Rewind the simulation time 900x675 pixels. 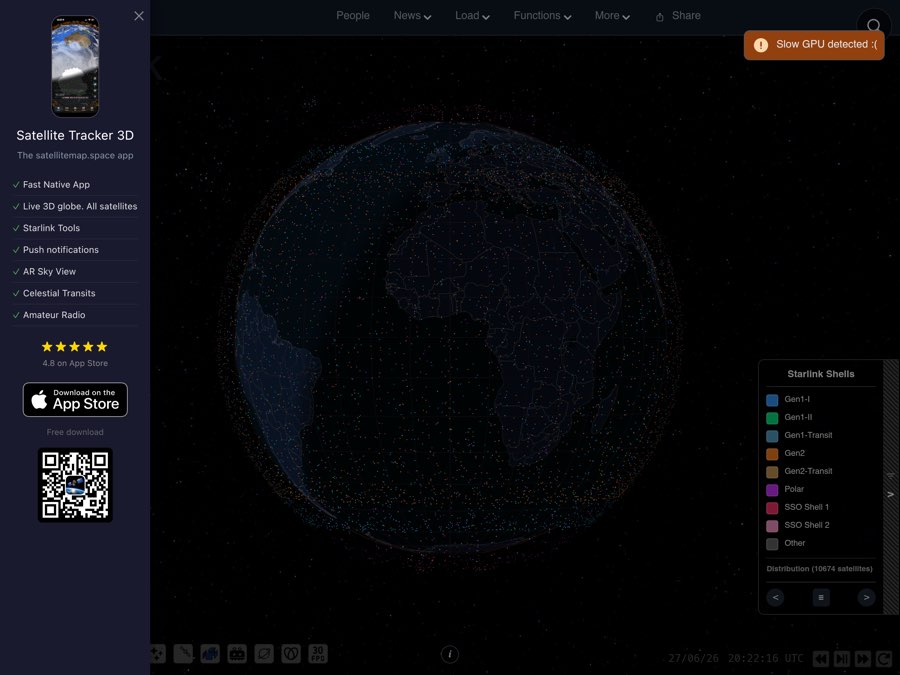tap(821, 658)
